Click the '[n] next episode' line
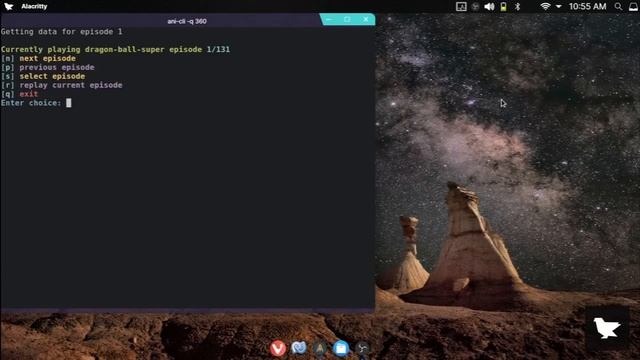 click(x=38, y=58)
